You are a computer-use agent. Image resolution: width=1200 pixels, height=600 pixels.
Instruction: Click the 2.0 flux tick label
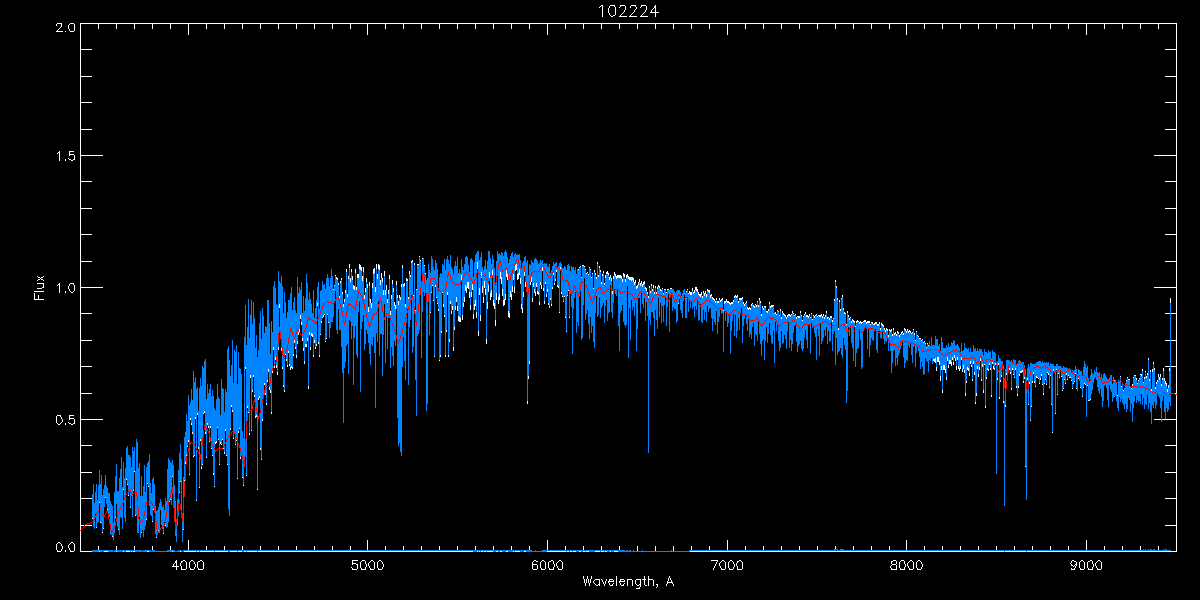(66, 28)
